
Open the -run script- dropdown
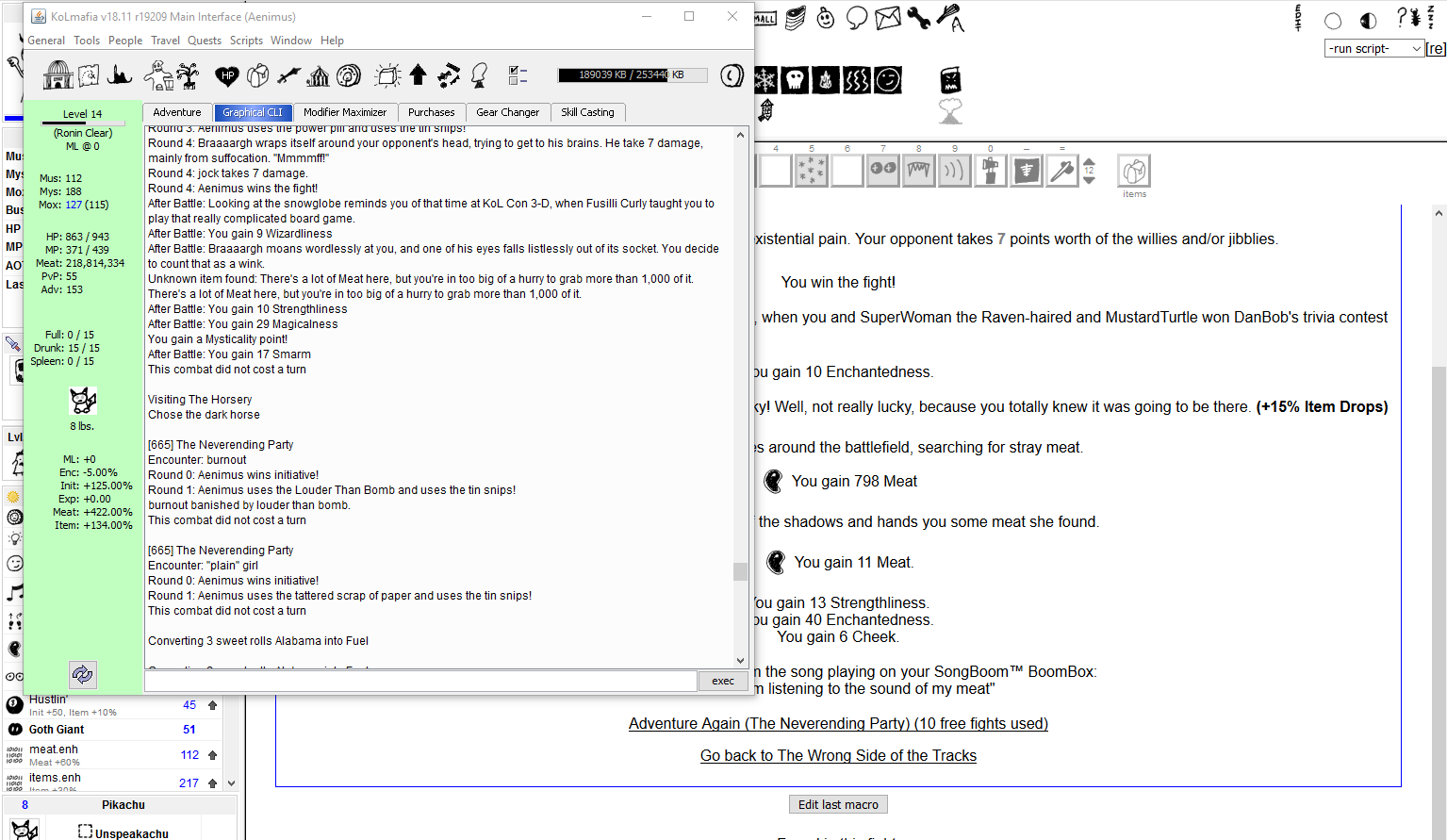point(1374,48)
